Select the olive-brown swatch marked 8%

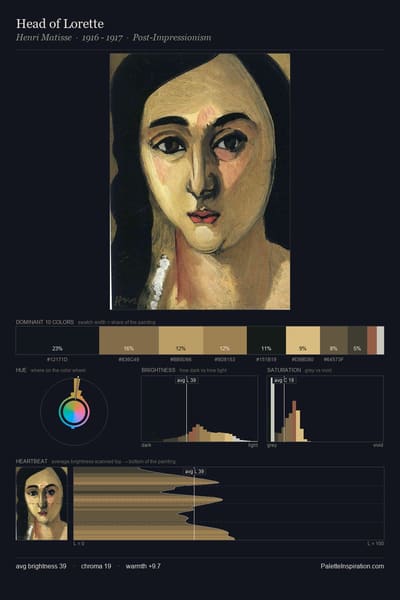point(334,340)
